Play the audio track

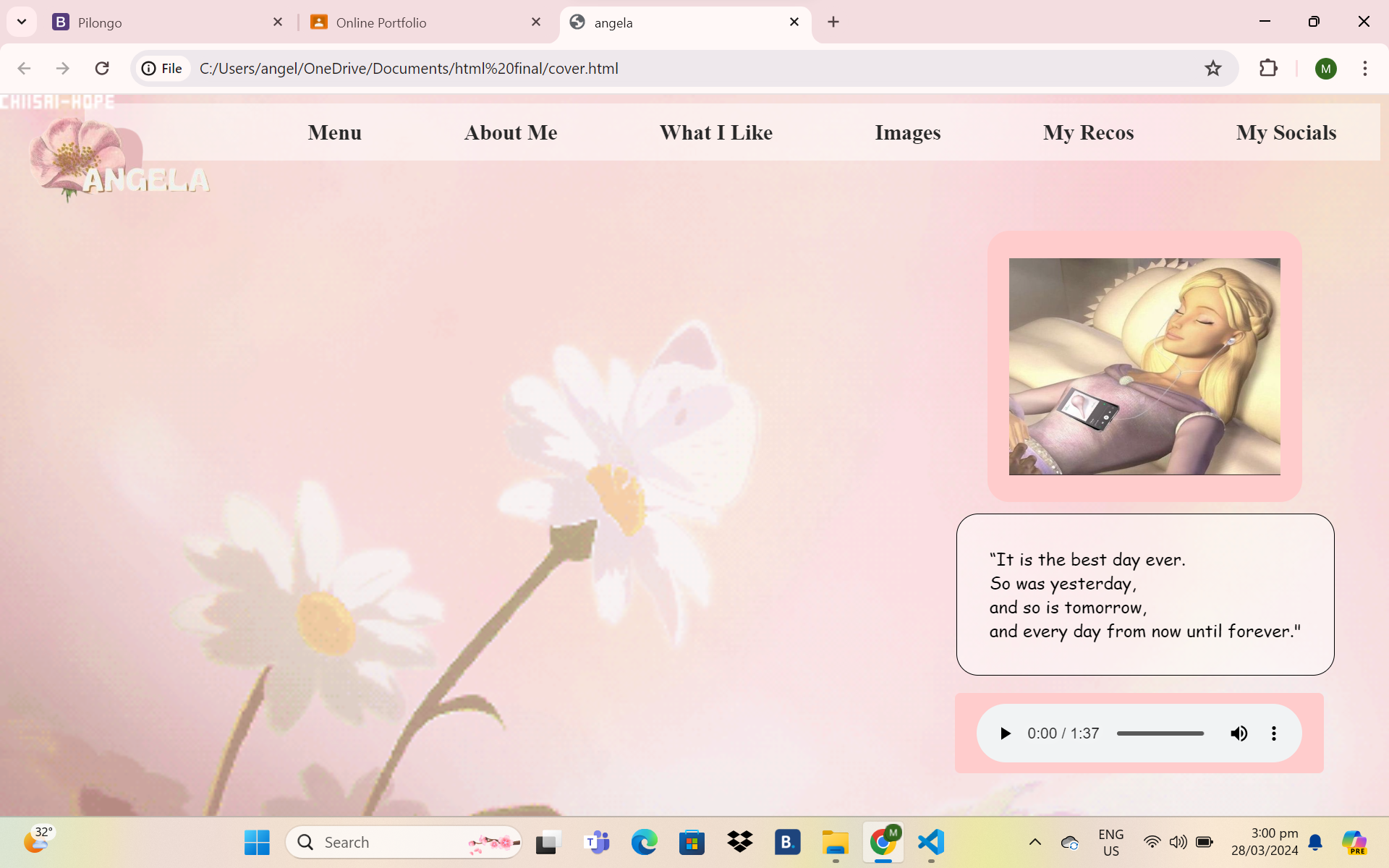[x=1005, y=733]
